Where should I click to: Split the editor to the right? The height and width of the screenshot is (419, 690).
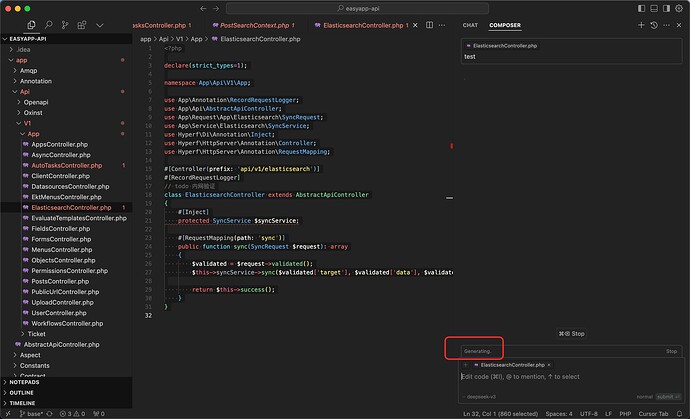[x=429, y=25]
